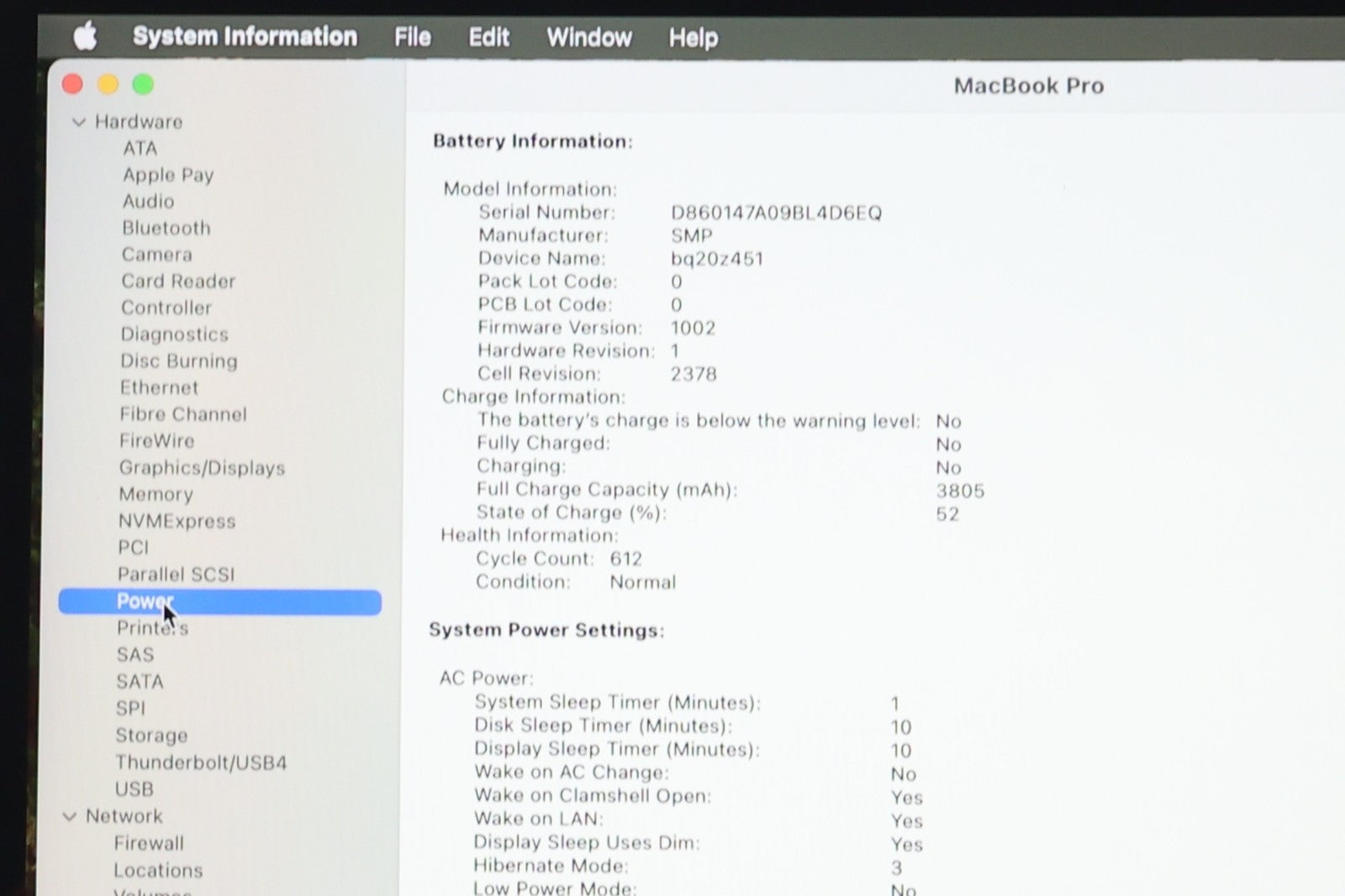Image resolution: width=1345 pixels, height=896 pixels.
Task: Click the green full-screen window button
Action: [144, 84]
